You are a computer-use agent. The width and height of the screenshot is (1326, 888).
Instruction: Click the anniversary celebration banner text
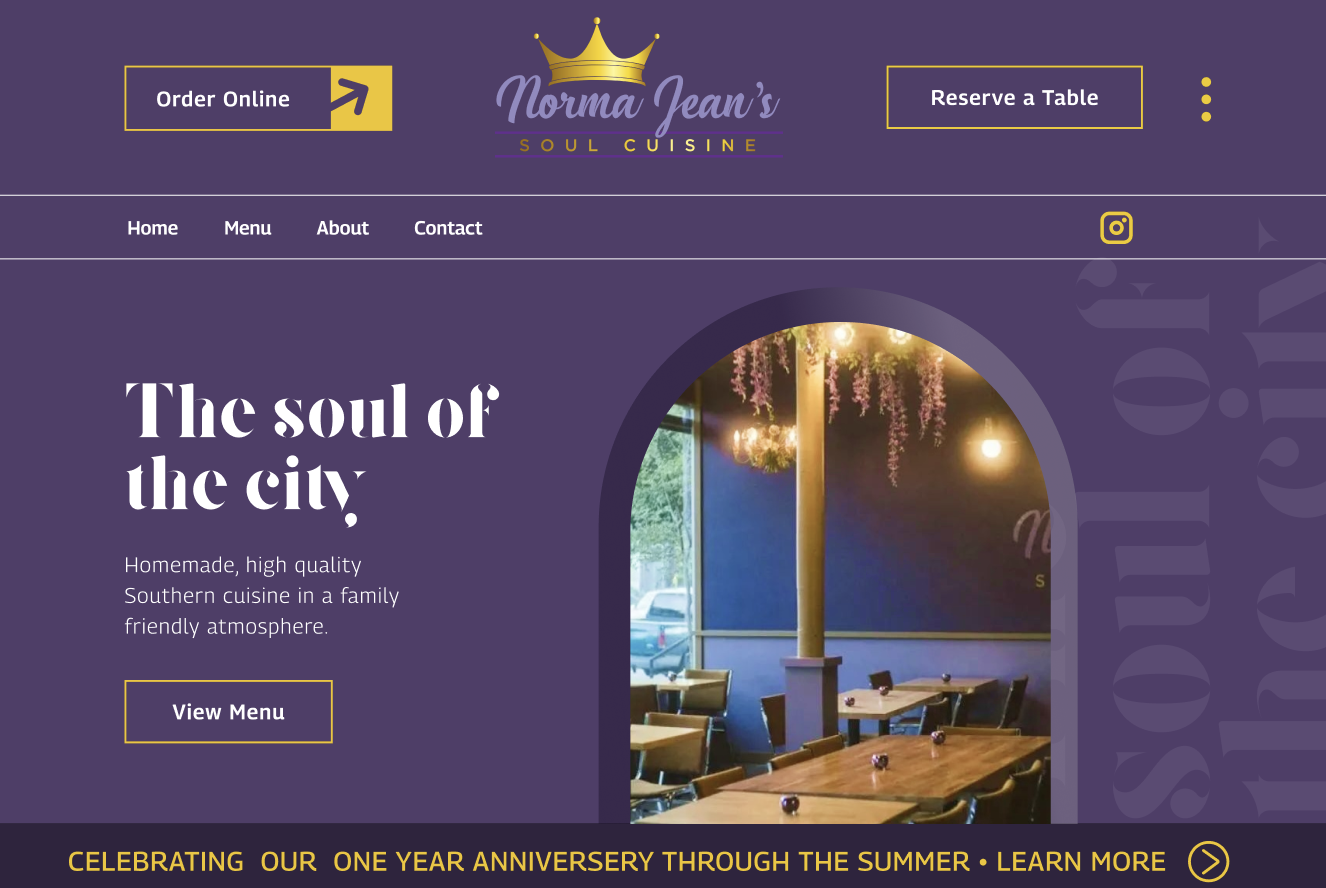tap(518, 862)
